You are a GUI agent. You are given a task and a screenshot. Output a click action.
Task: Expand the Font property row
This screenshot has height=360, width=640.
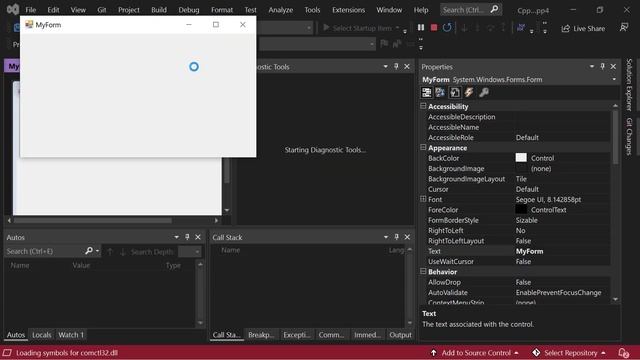(x=423, y=199)
